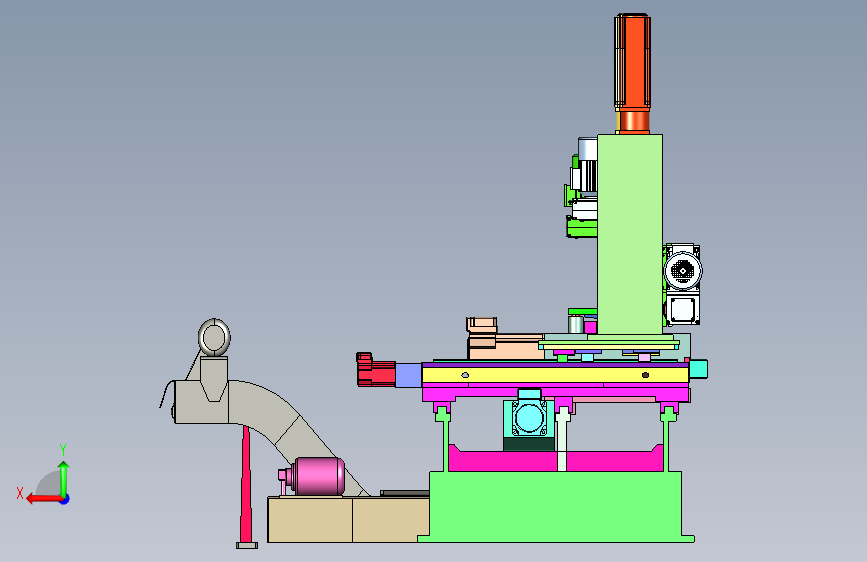Image resolution: width=867 pixels, height=562 pixels.
Task: Select the orange spindle motor on top
Action: (632, 74)
